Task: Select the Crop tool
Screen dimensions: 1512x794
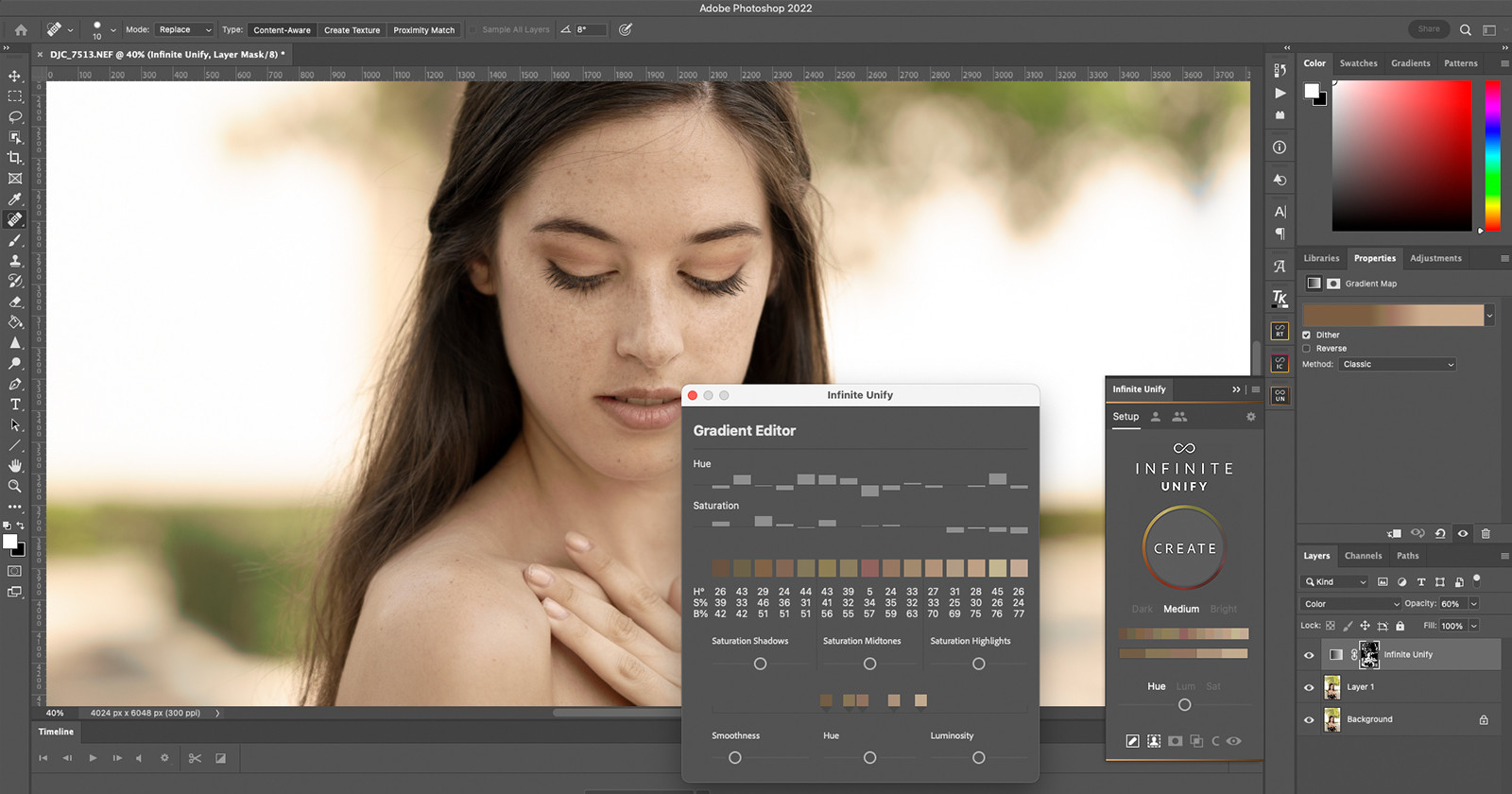Action: tap(15, 158)
